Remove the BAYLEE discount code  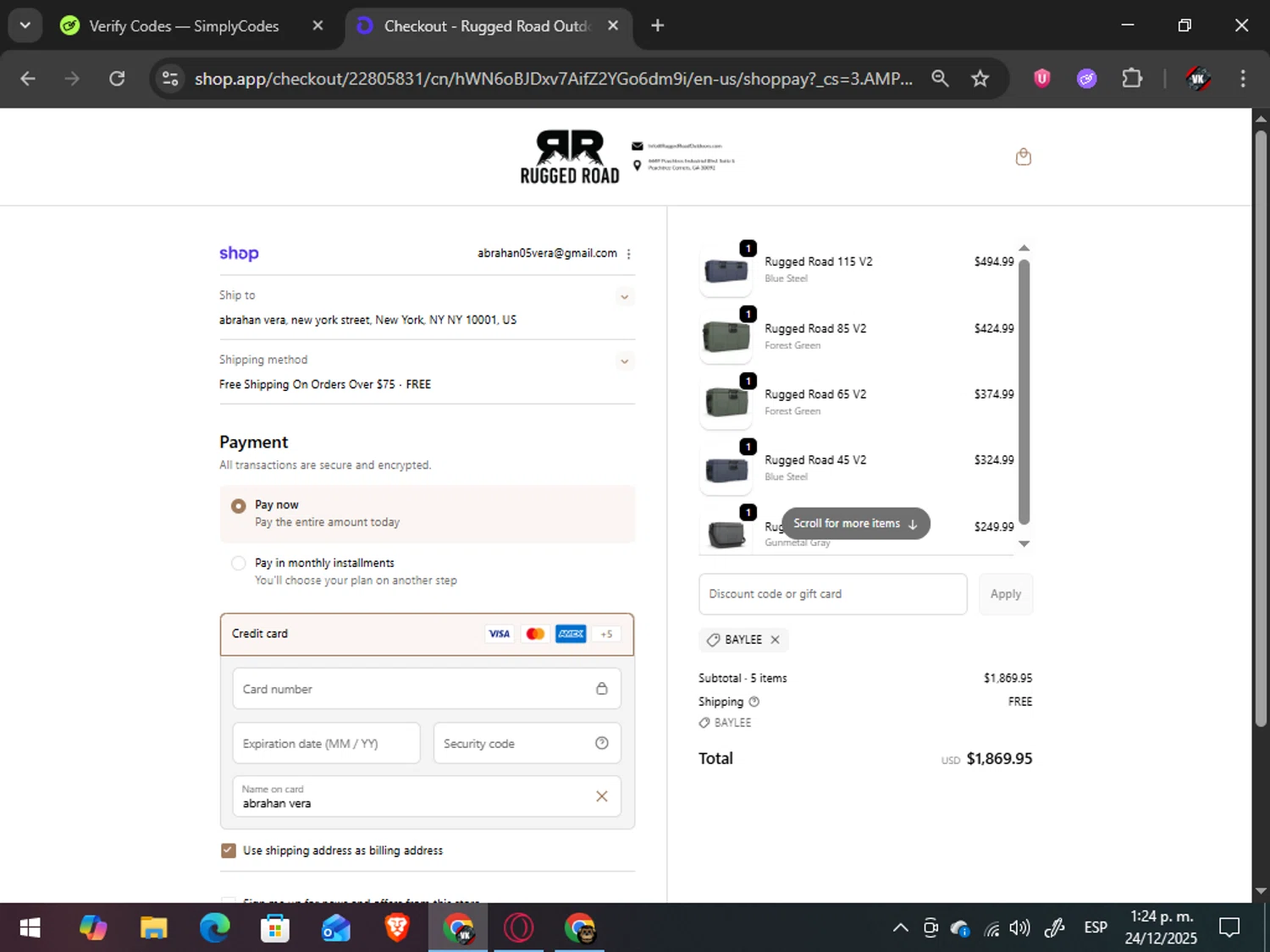[x=775, y=640]
